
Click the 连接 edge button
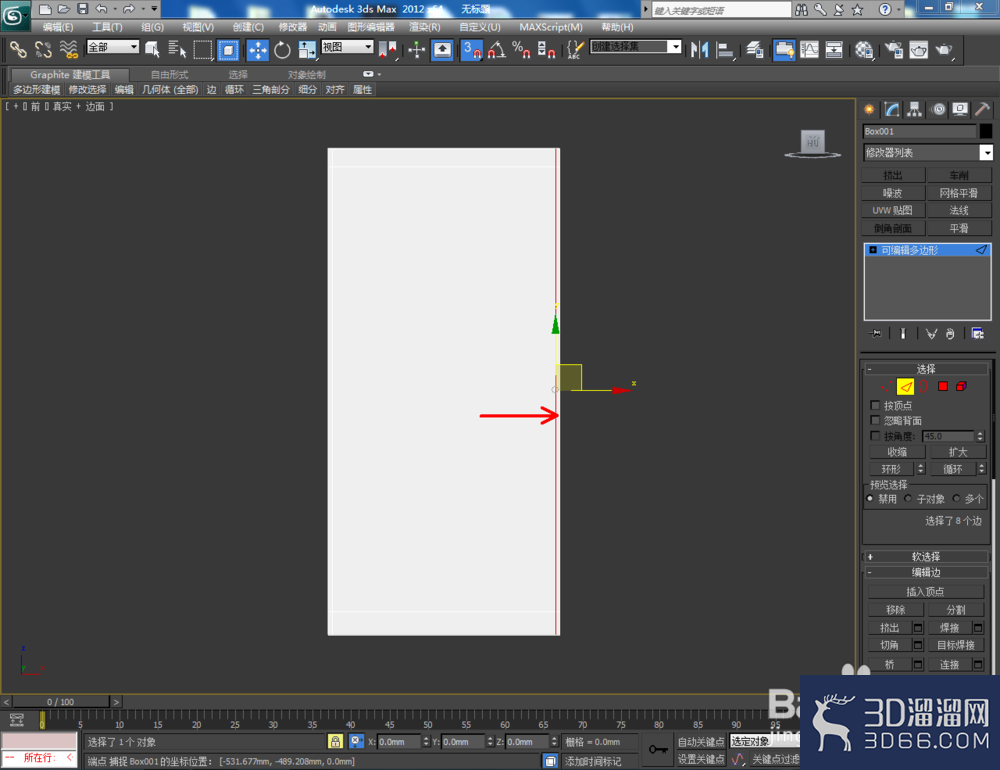coord(949,664)
